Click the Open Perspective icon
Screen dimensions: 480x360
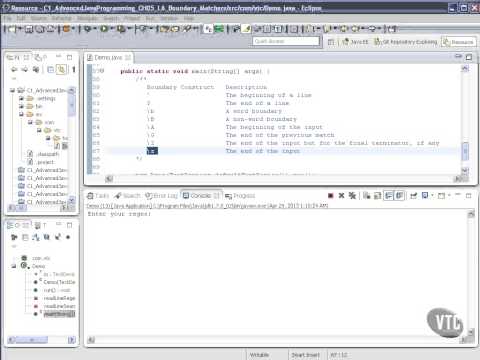331,42
